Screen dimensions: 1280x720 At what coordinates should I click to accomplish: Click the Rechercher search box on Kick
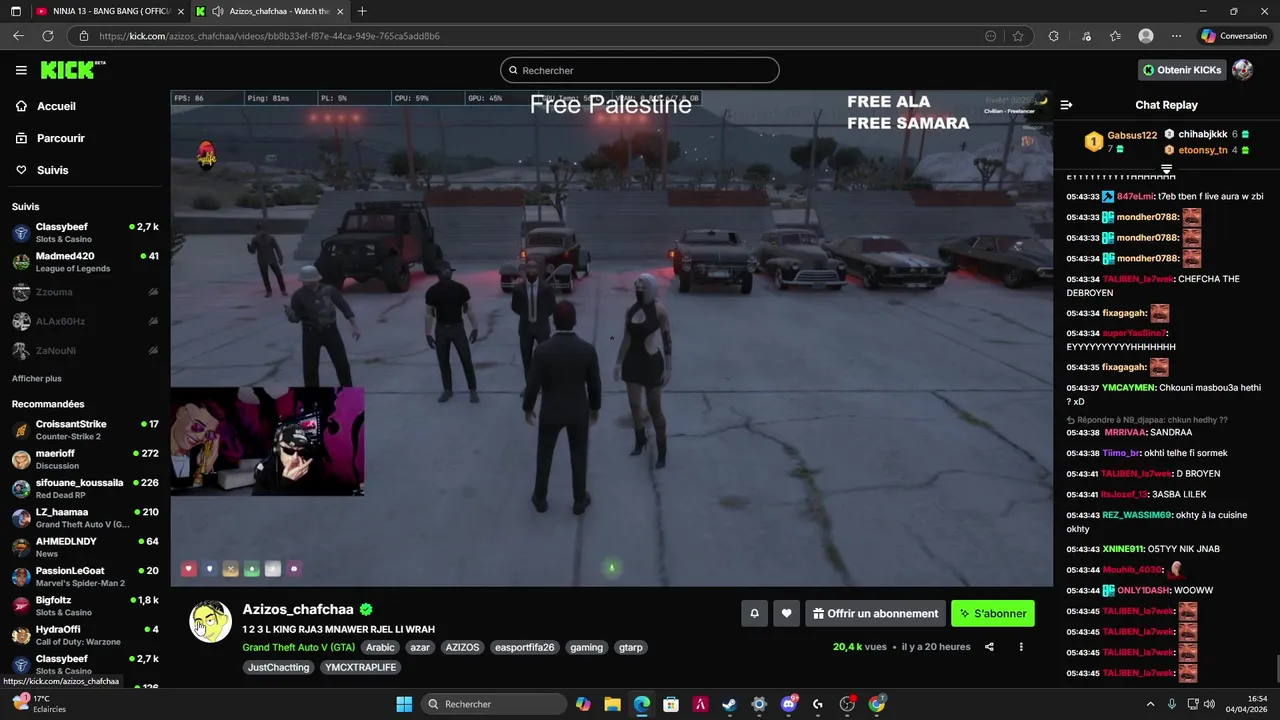tap(640, 70)
